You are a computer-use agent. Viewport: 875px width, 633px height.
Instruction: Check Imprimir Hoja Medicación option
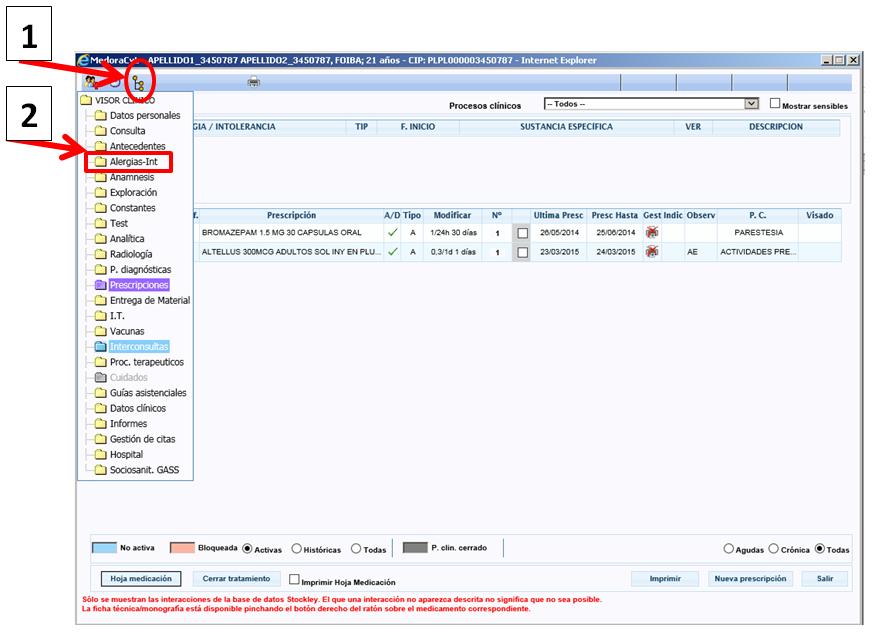point(294,579)
